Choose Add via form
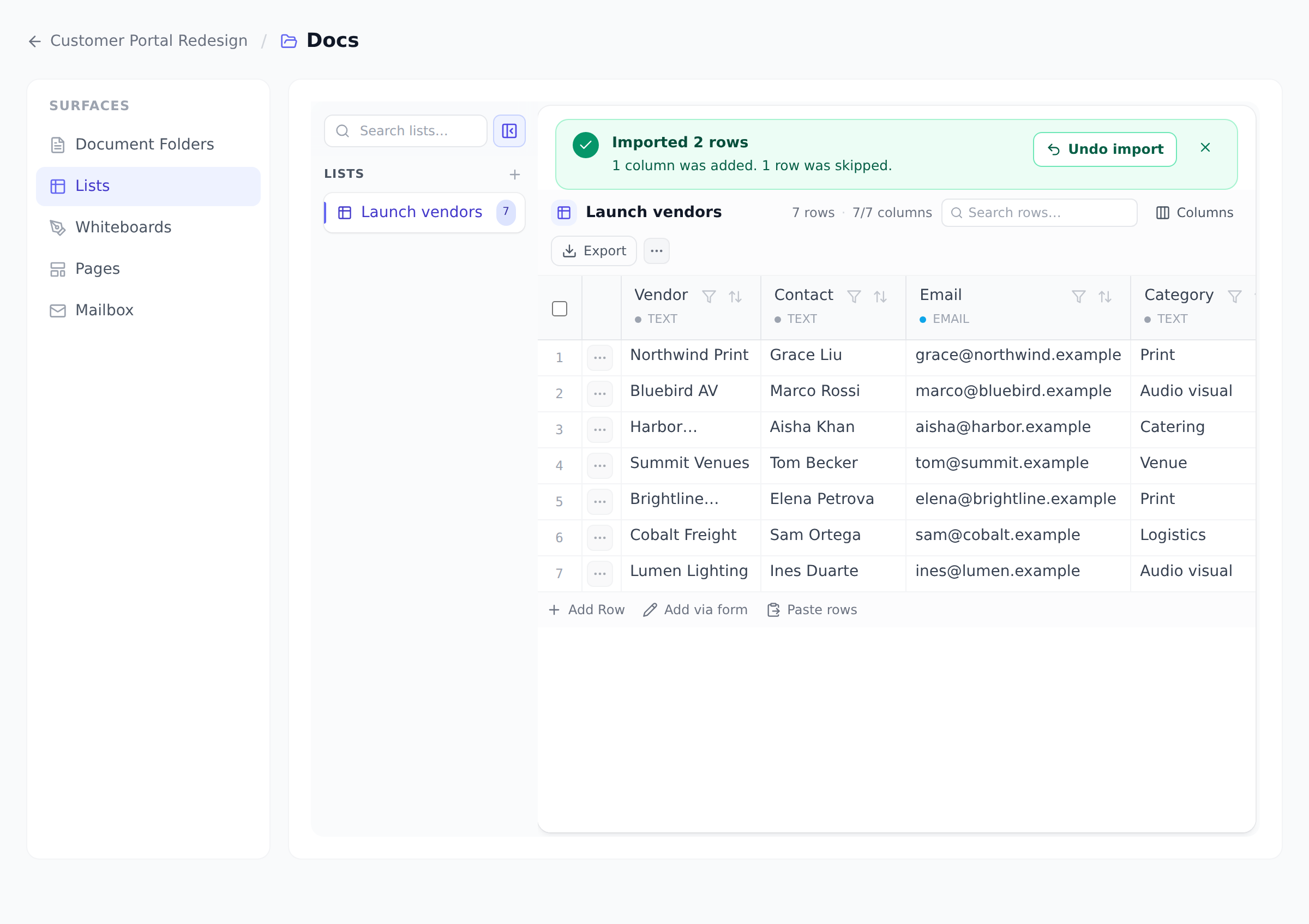Screen dimensions: 1309x924 [x=695, y=610]
